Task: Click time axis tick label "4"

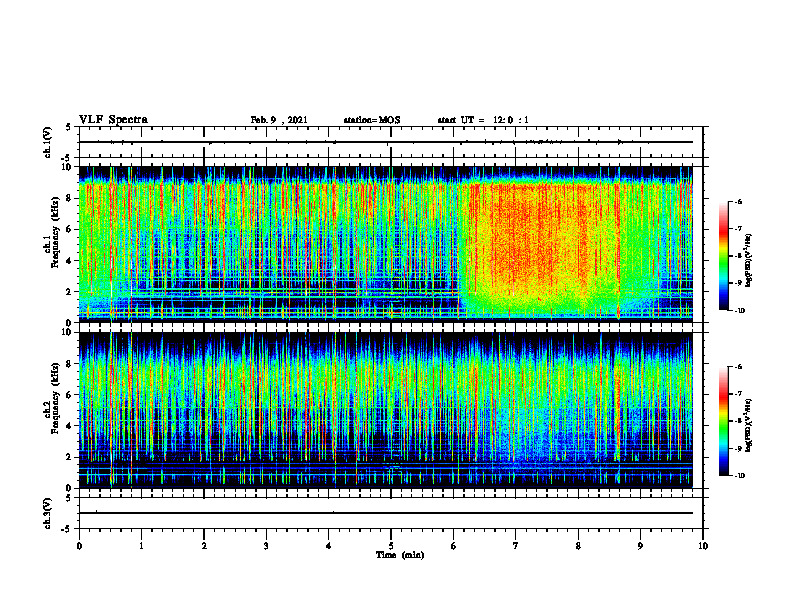Action: point(329,546)
